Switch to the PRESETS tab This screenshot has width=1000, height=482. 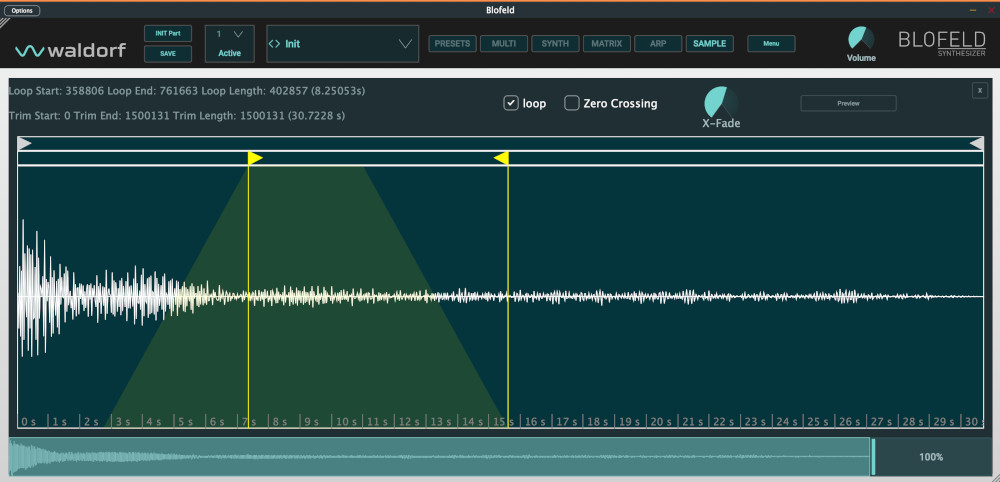tap(453, 44)
